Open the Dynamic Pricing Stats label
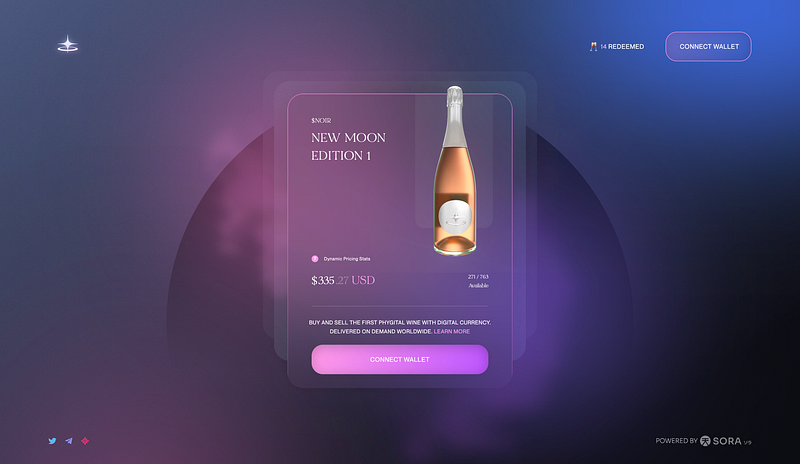This screenshot has height=464, width=800. click(347, 259)
